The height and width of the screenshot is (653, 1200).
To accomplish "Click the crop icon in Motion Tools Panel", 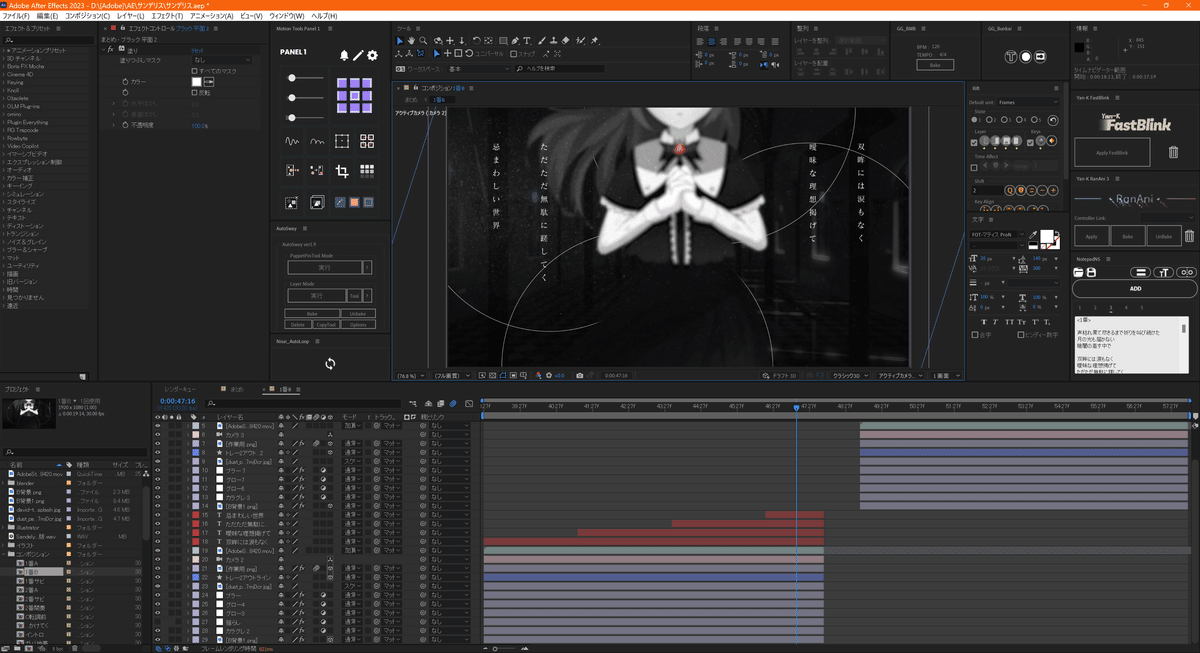I will [342, 171].
